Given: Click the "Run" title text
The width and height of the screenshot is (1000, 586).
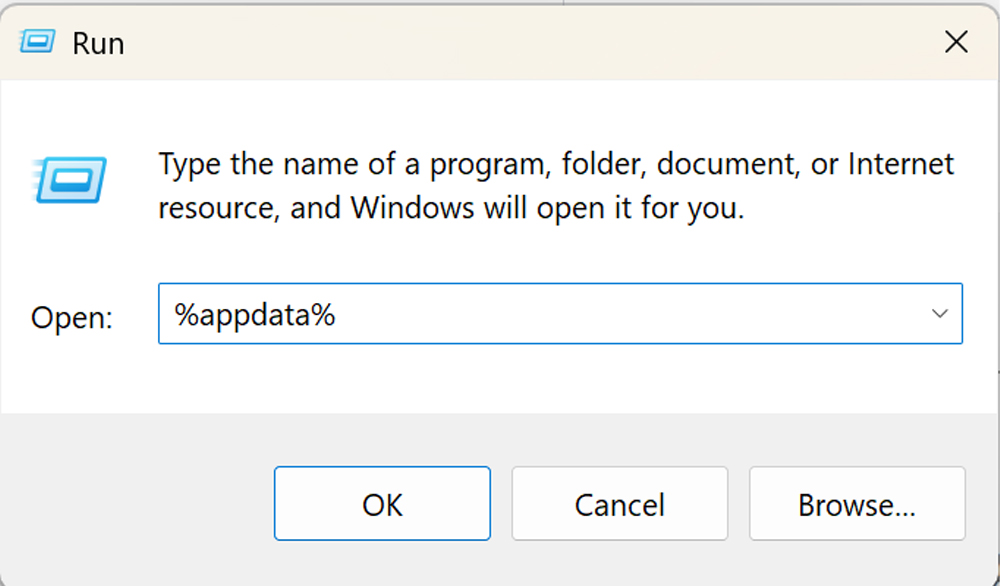Looking at the screenshot, I should (x=98, y=44).
